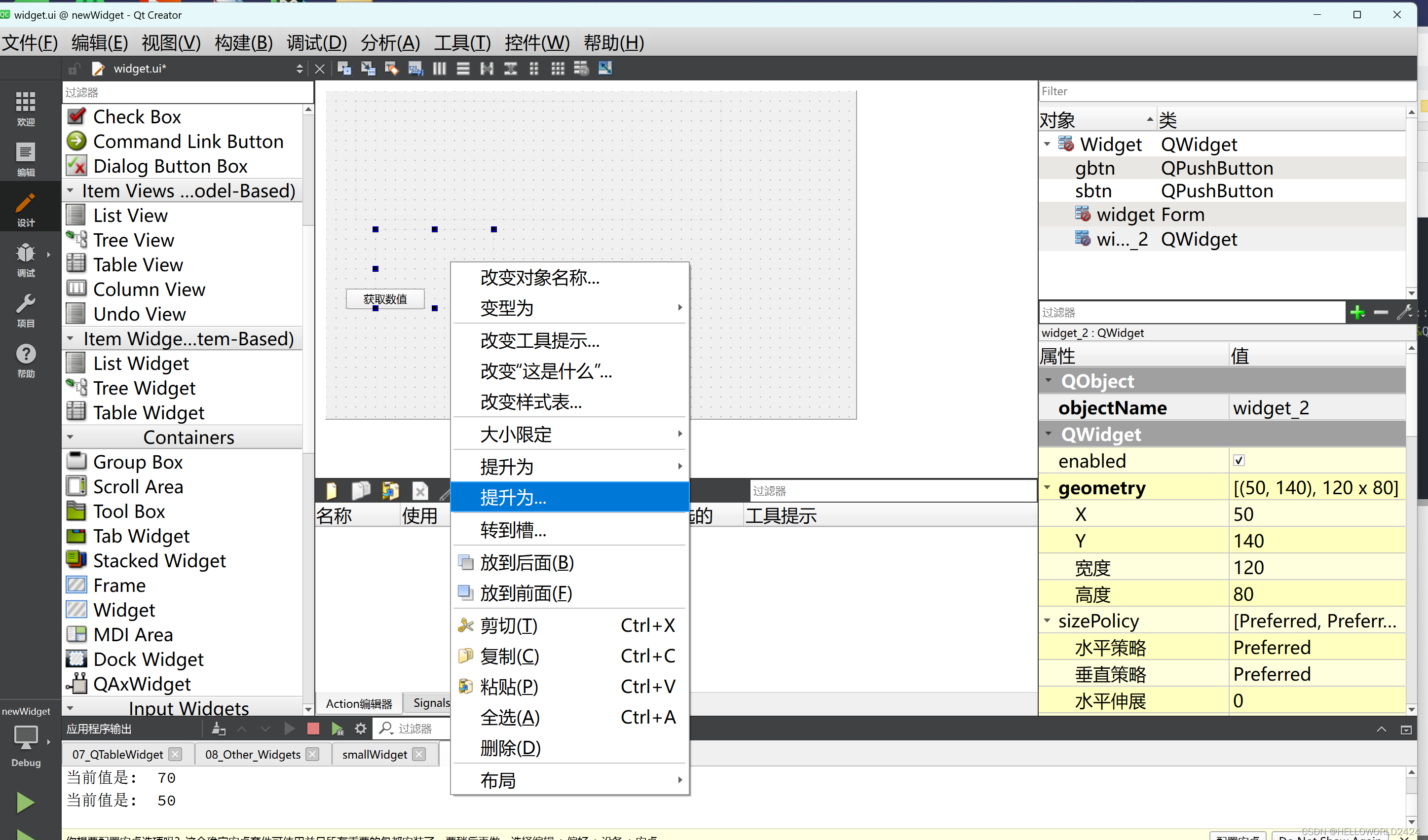Click the Edit Widgets toolbar icon

(x=344, y=69)
